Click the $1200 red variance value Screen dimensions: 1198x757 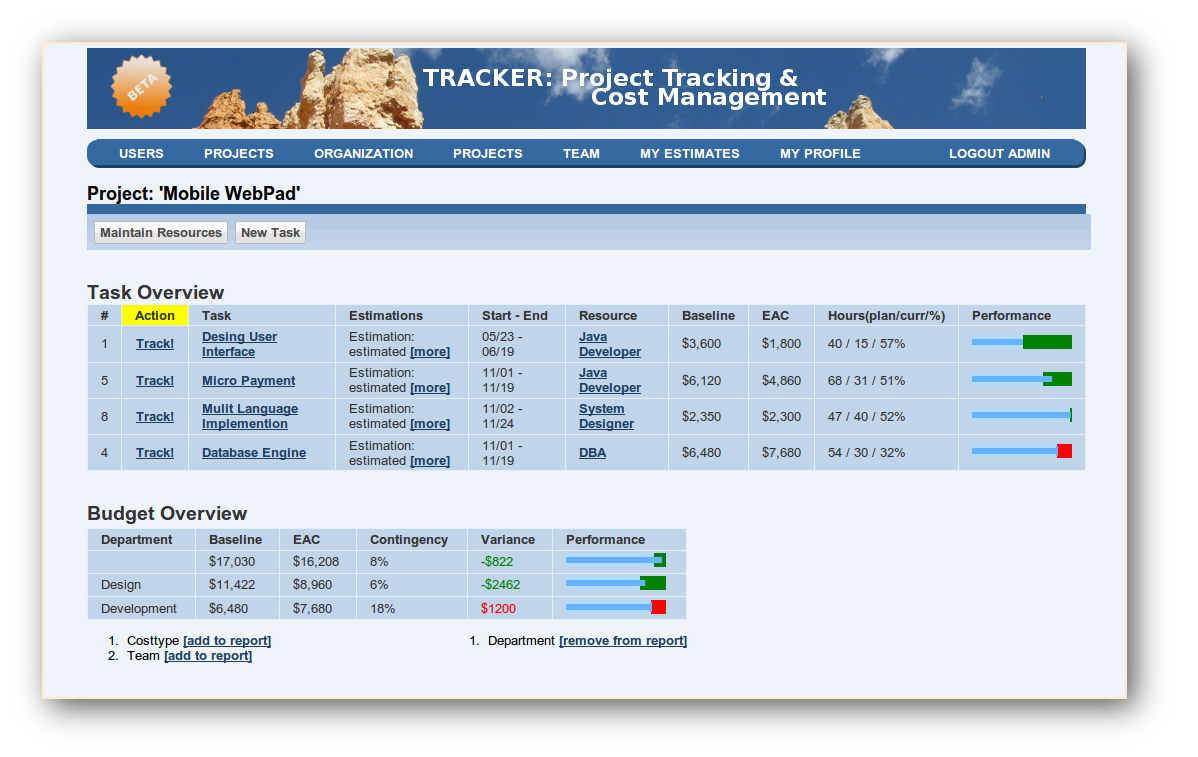tap(498, 608)
